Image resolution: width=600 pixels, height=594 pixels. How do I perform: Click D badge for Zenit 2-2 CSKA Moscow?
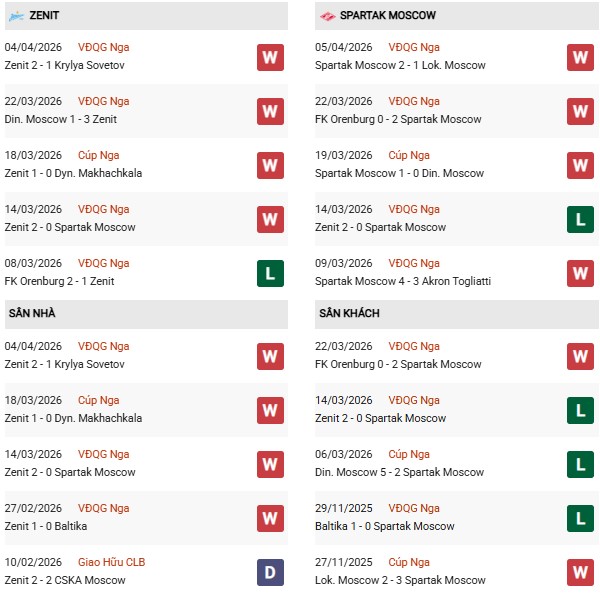(x=270, y=572)
